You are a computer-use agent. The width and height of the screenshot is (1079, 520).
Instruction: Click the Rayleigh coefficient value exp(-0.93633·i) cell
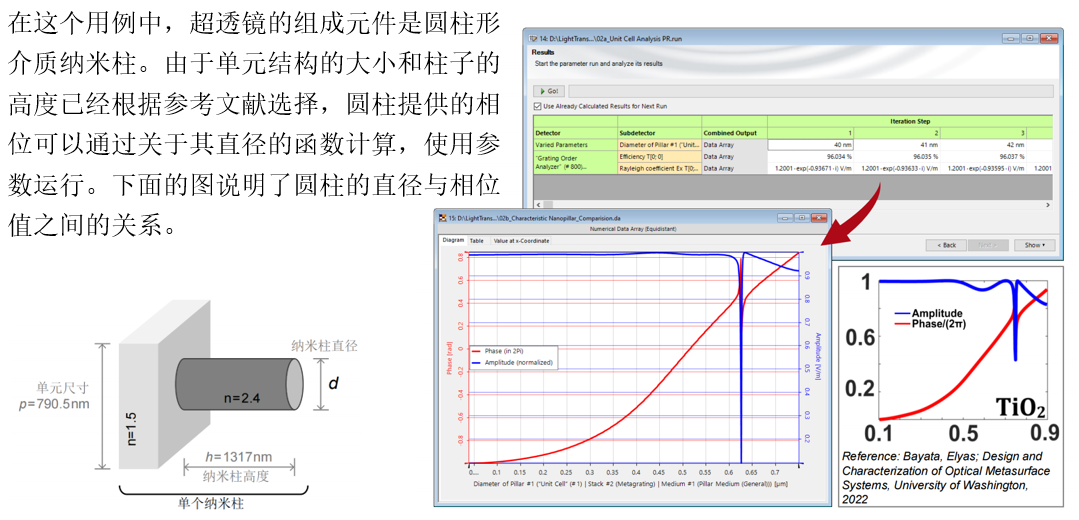(896, 168)
